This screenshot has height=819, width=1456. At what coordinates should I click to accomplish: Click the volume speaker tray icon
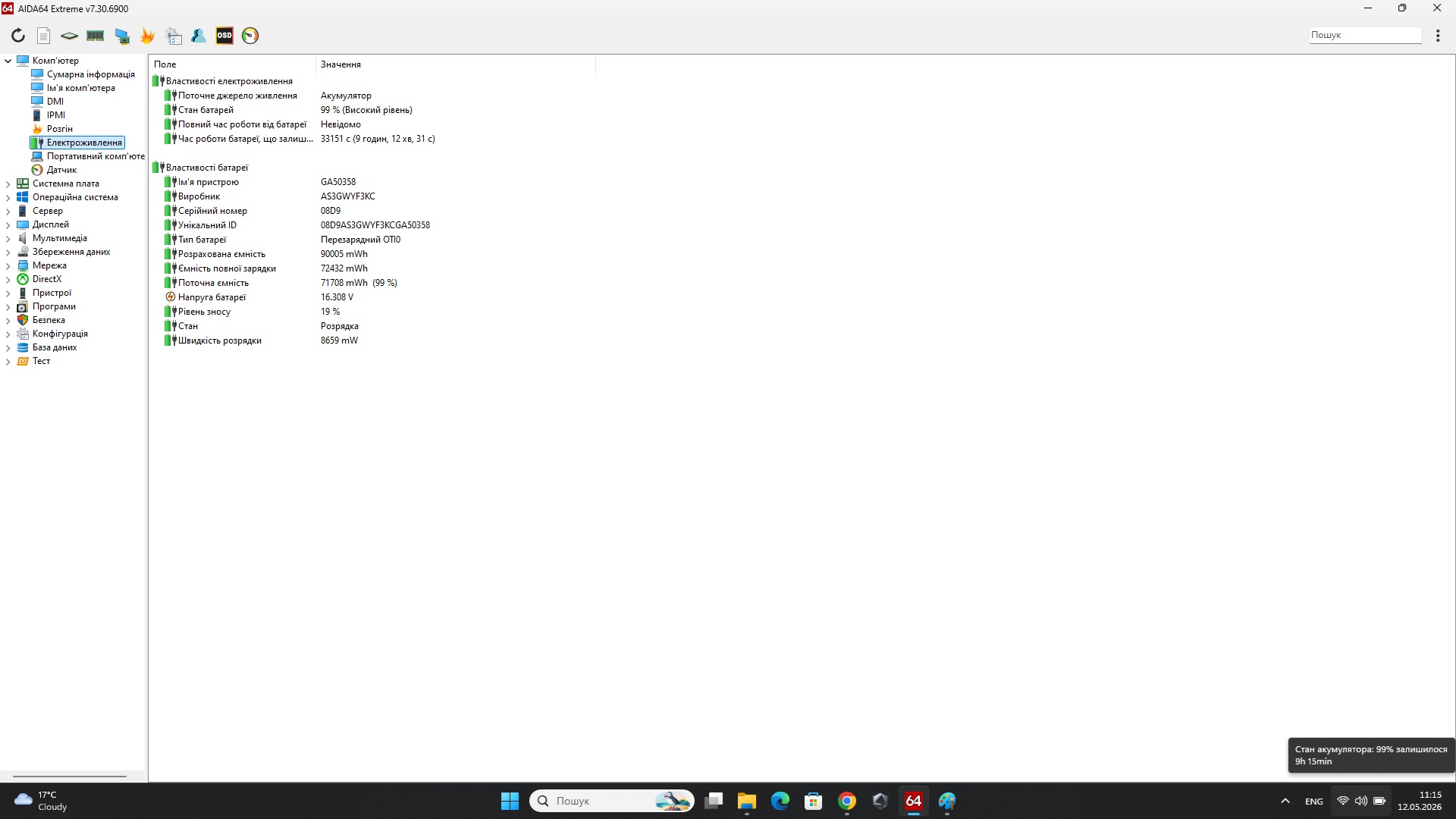[1361, 801]
